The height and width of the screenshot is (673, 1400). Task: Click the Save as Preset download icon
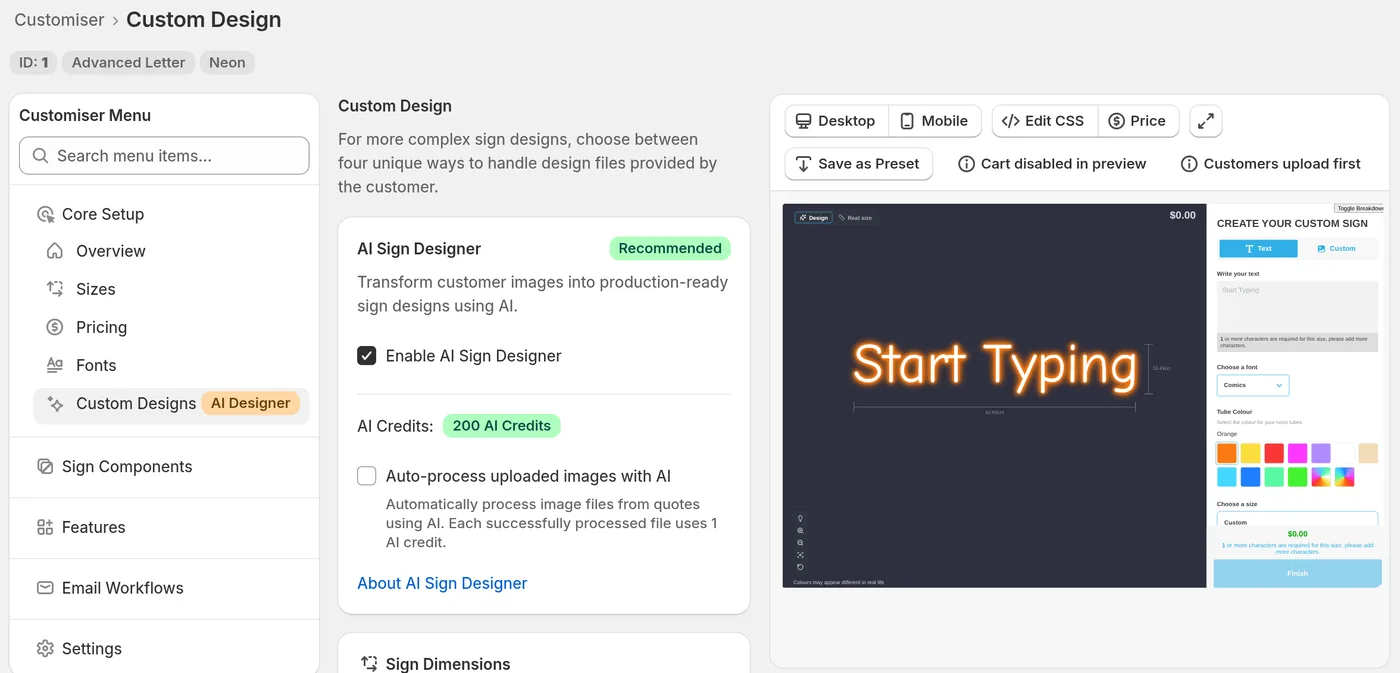803,164
